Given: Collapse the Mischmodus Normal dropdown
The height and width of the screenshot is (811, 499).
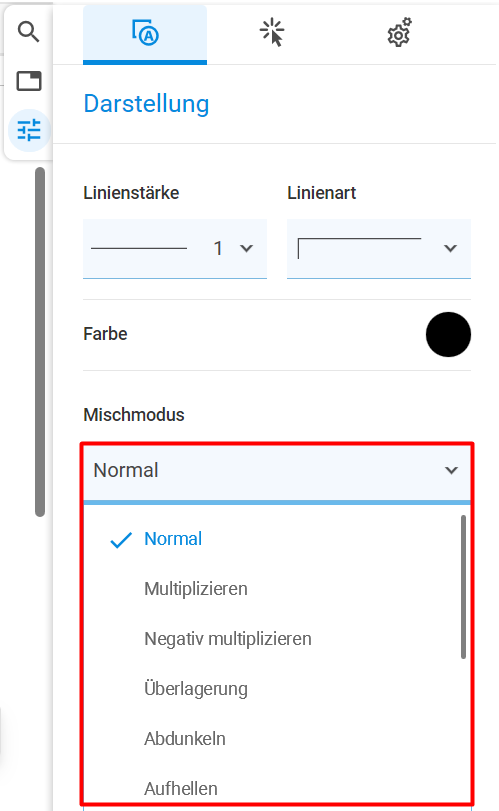Looking at the screenshot, I should pyautogui.click(x=277, y=472).
